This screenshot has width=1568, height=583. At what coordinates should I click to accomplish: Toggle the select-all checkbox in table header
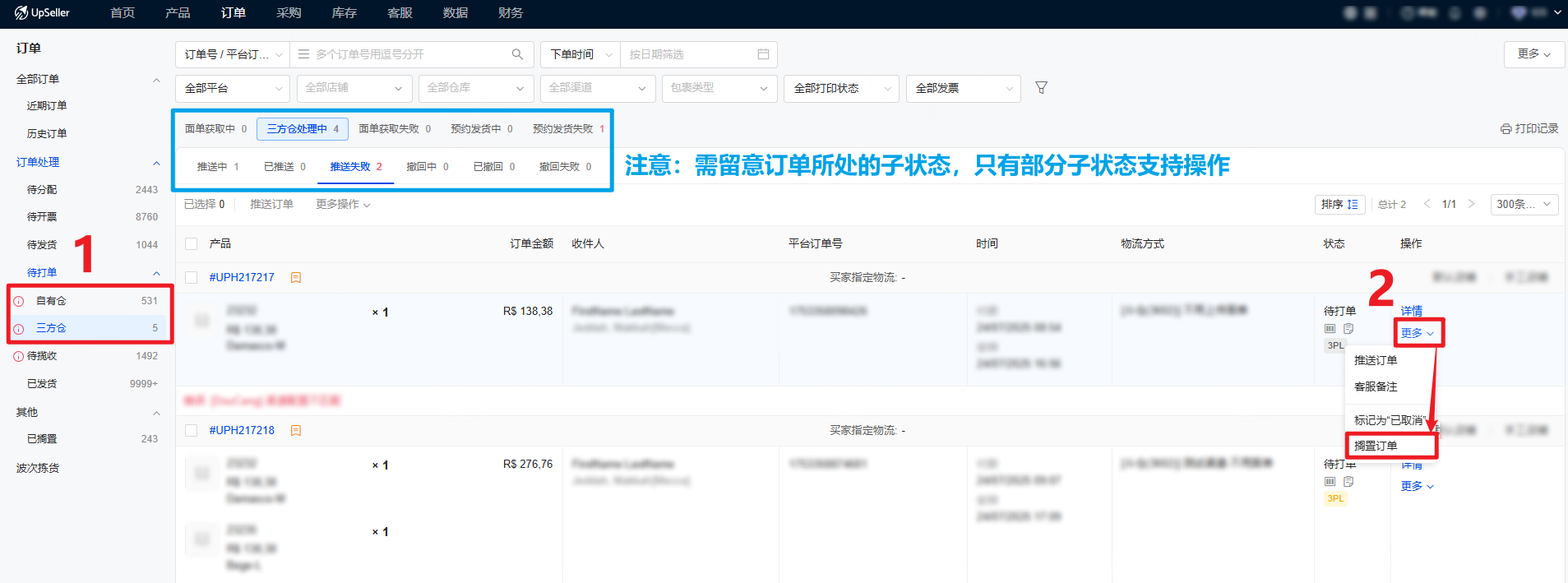tap(192, 244)
